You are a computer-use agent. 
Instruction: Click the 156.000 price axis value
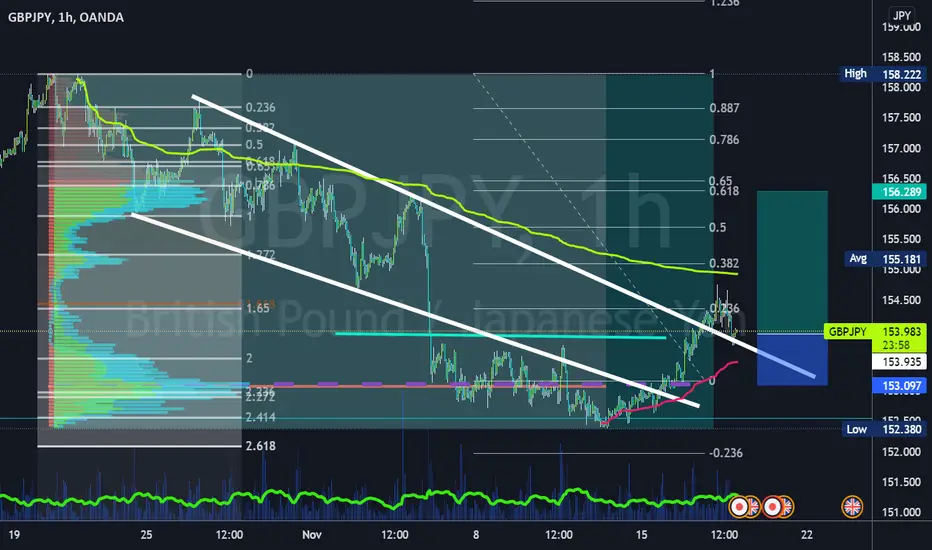click(901, 209)
